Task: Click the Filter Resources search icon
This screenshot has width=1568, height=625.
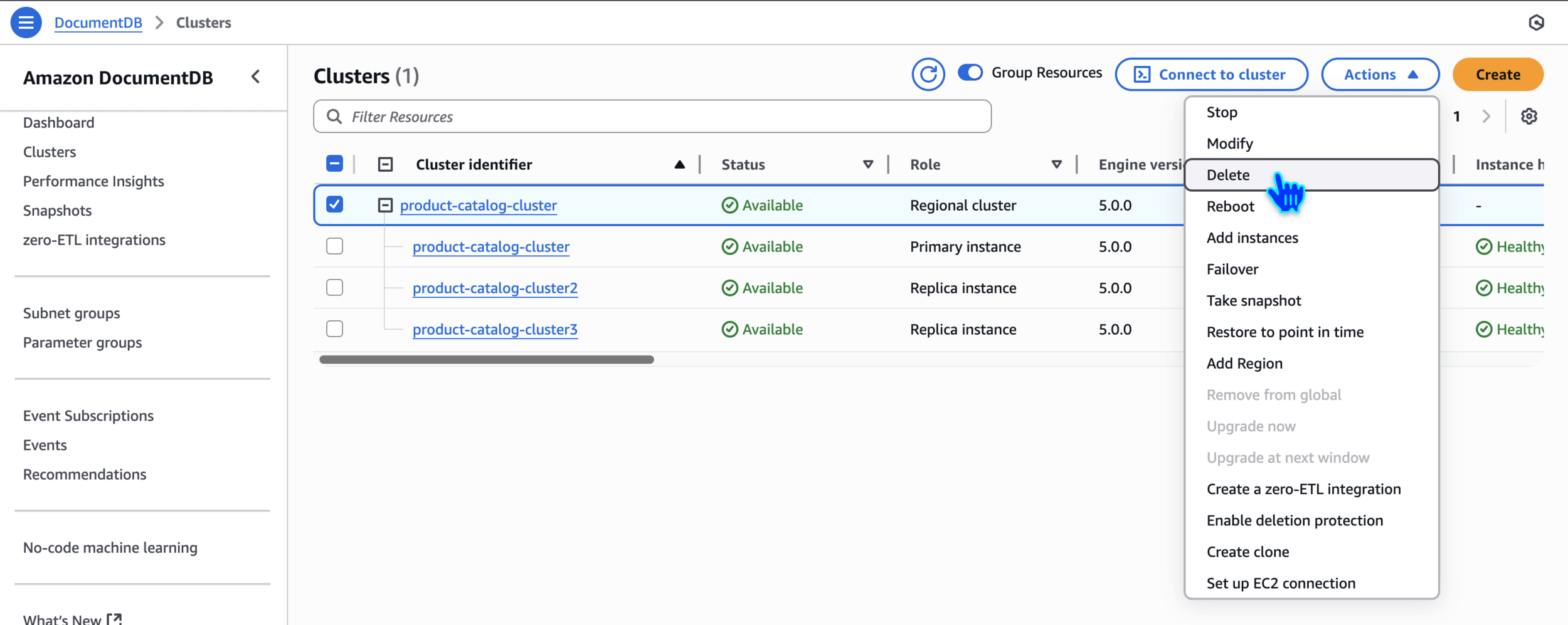Action: point(334,117)
